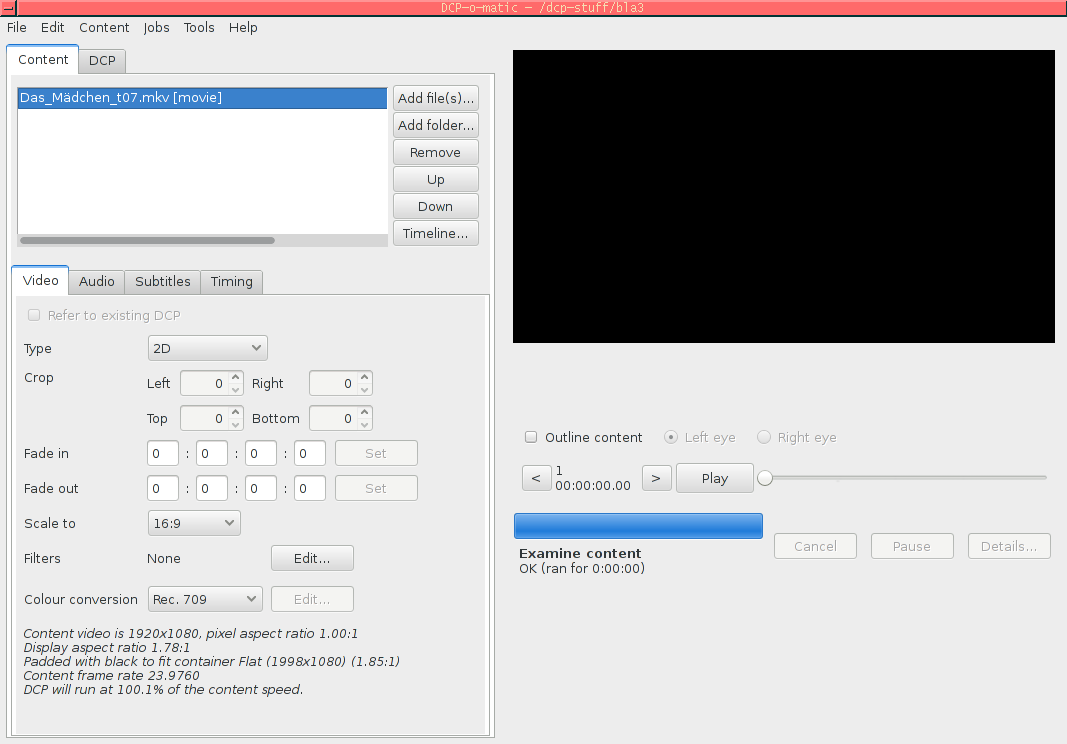Open the Type dropdown showing 2D

208,348
